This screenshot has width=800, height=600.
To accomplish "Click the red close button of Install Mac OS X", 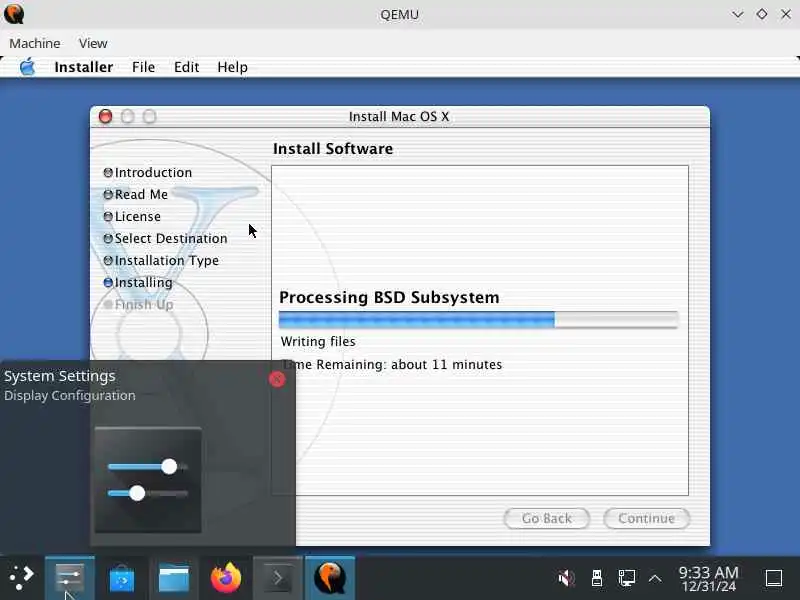I will [106, 116].
